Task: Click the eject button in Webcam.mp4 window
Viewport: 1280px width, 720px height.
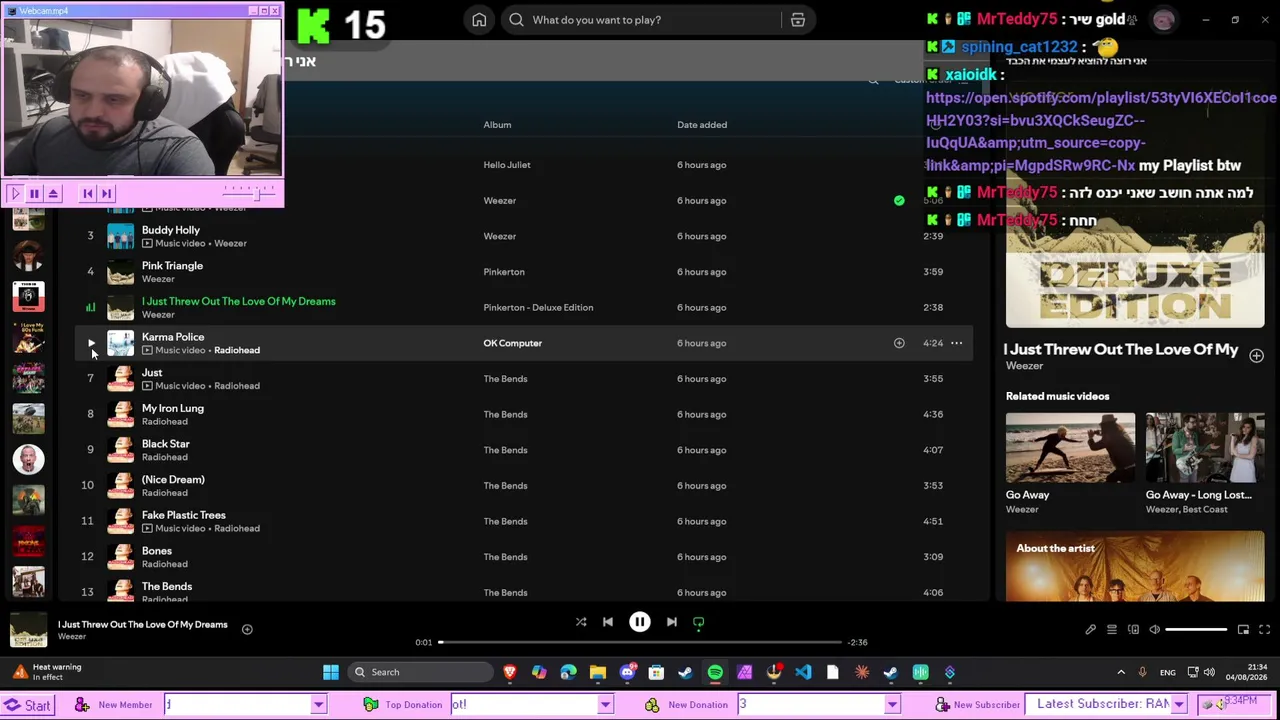Action: point(53,194)
